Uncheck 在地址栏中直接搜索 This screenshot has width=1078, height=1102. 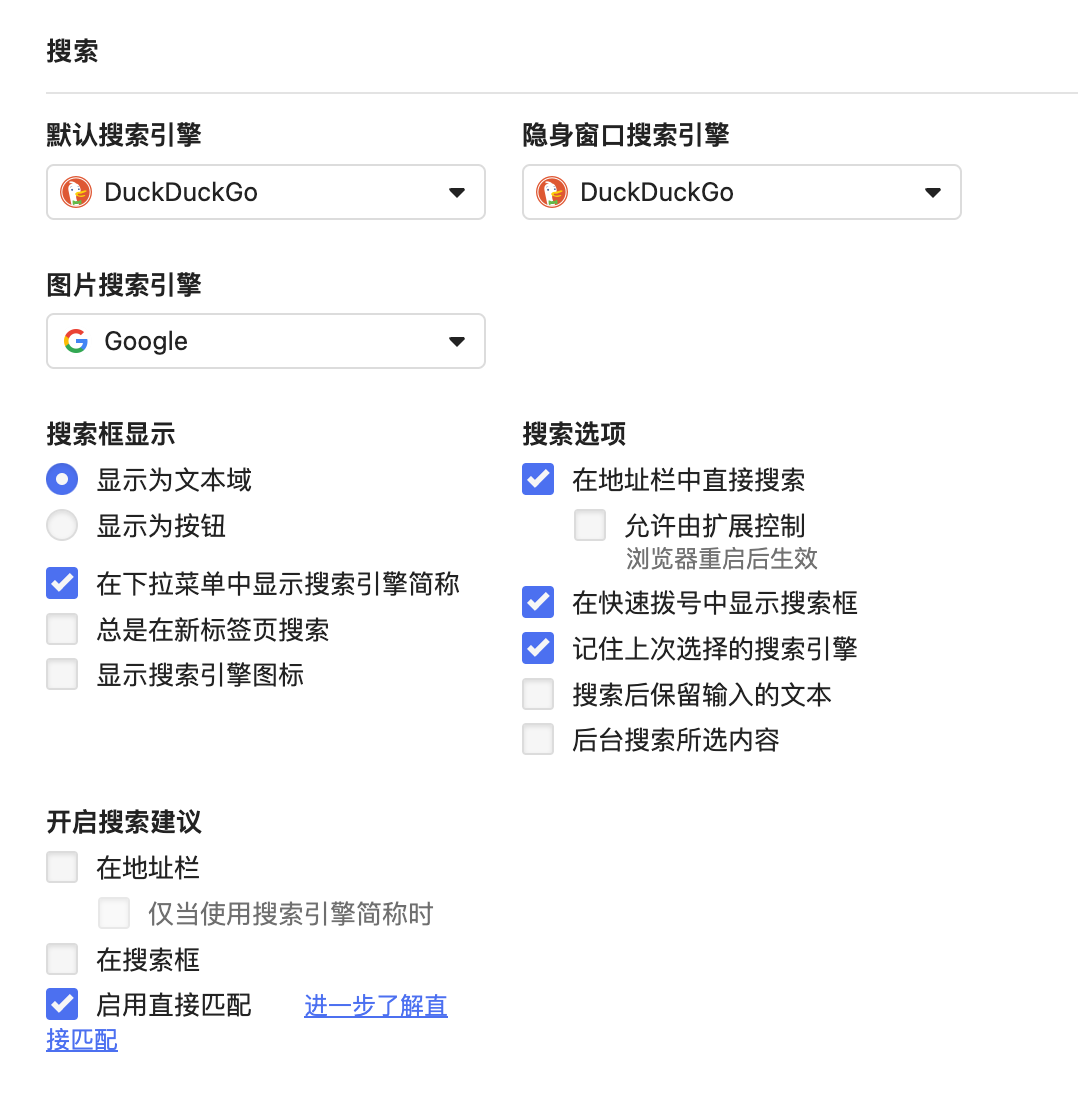(x=538, y=479)
